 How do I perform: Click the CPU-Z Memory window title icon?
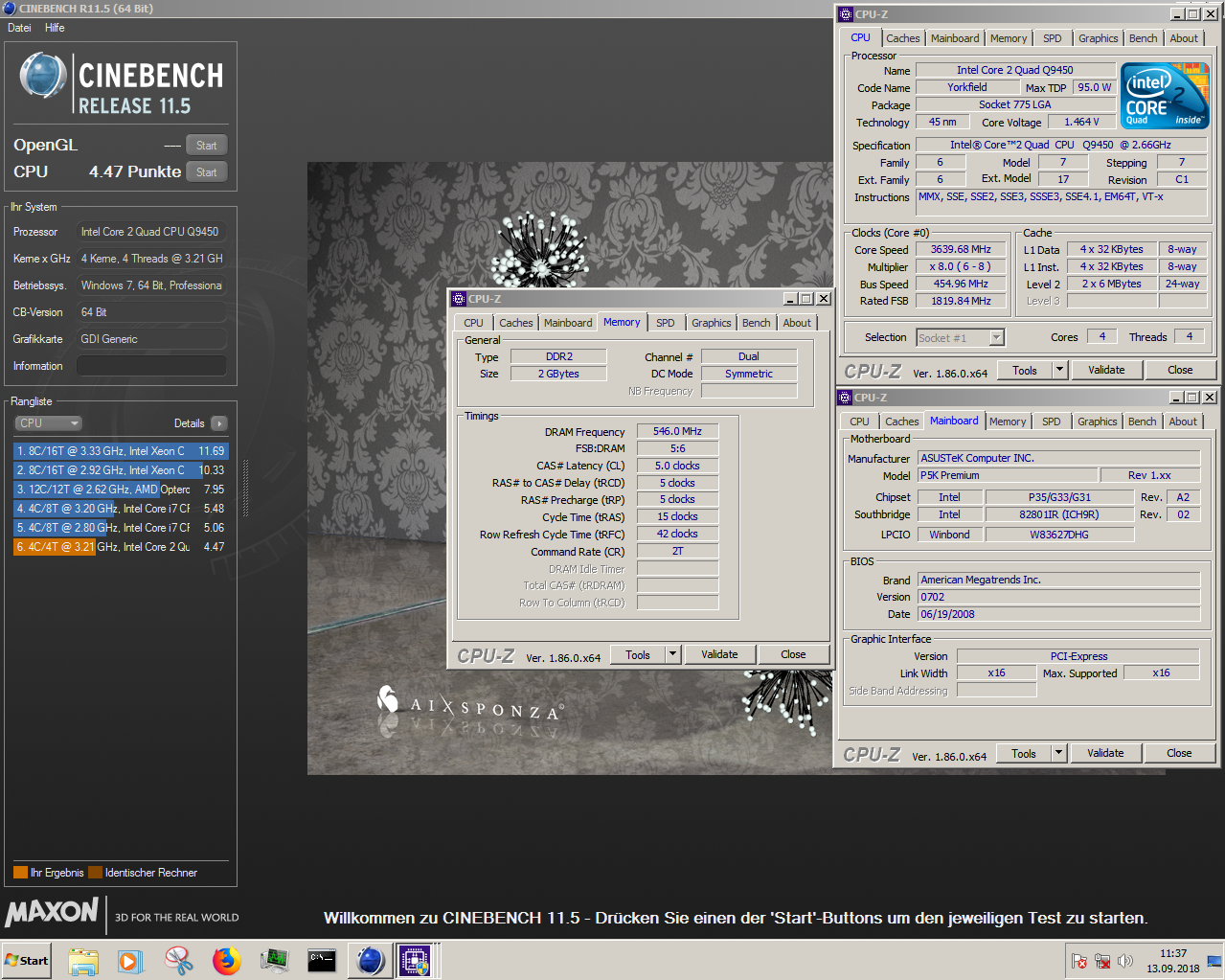pyautogui.click(x=458, y=299)
